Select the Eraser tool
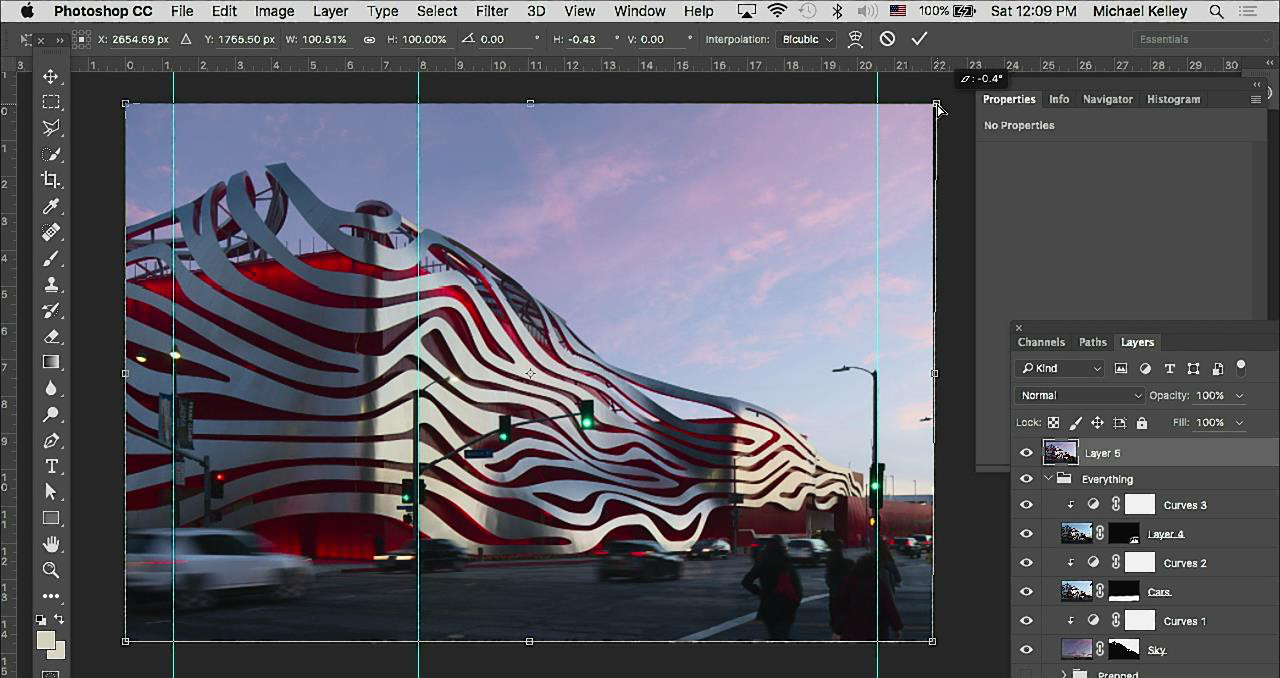 pos(51,337)
